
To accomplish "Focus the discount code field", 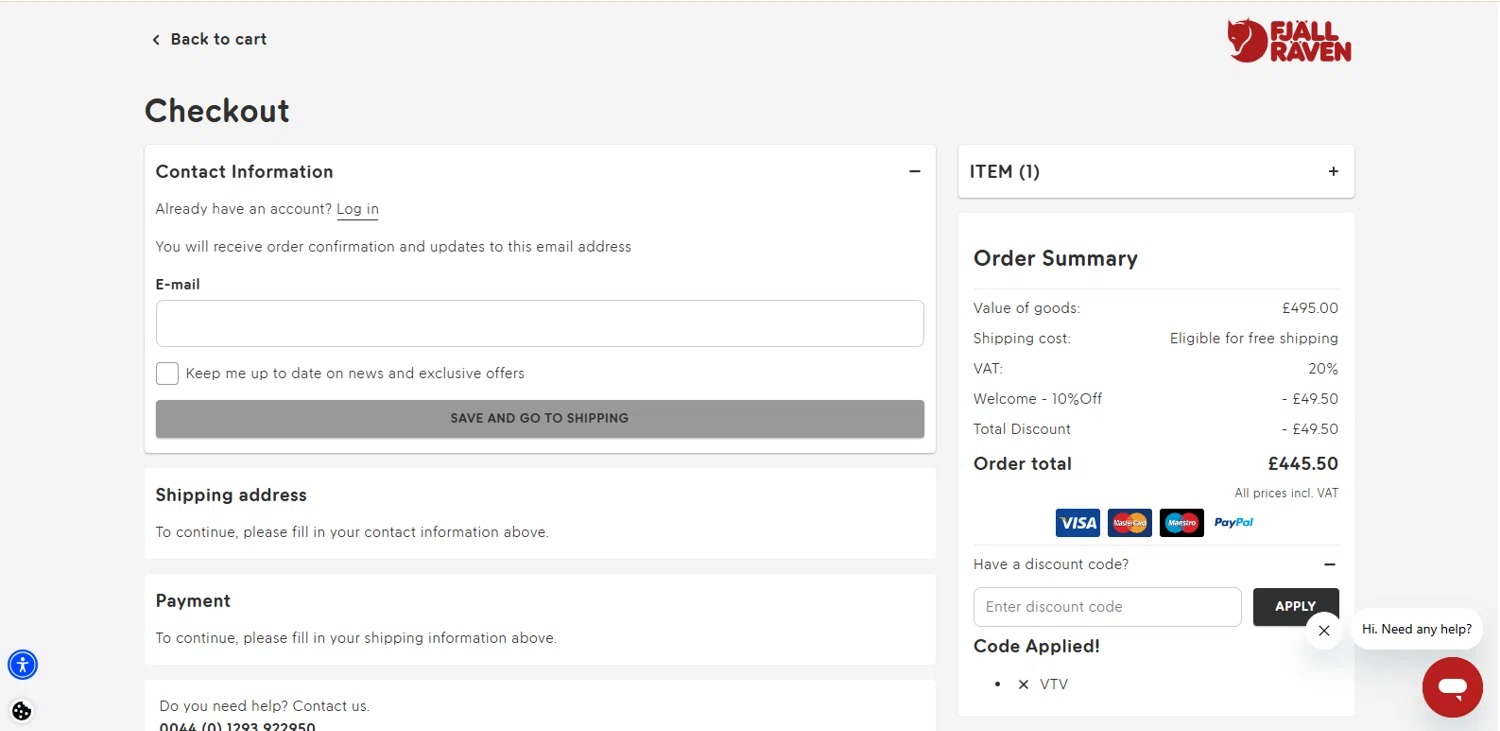I will pyautogui.click(x=1107, y=607).
